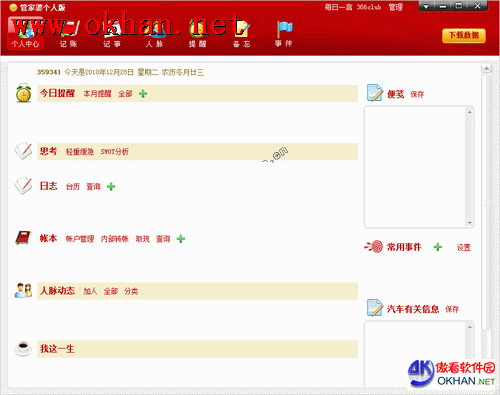Viewport: 500px width, 395px height.
Task: Open the 365club link
Action: (x=369, y=7)
